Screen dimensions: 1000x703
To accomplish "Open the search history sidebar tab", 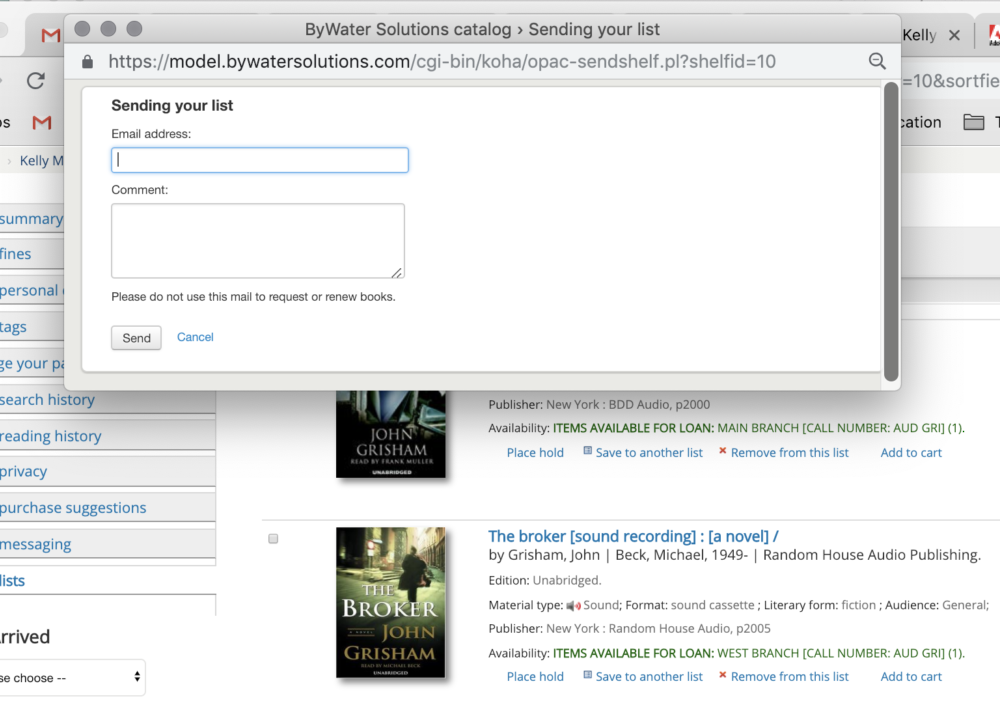I will (x=107, y=400).
